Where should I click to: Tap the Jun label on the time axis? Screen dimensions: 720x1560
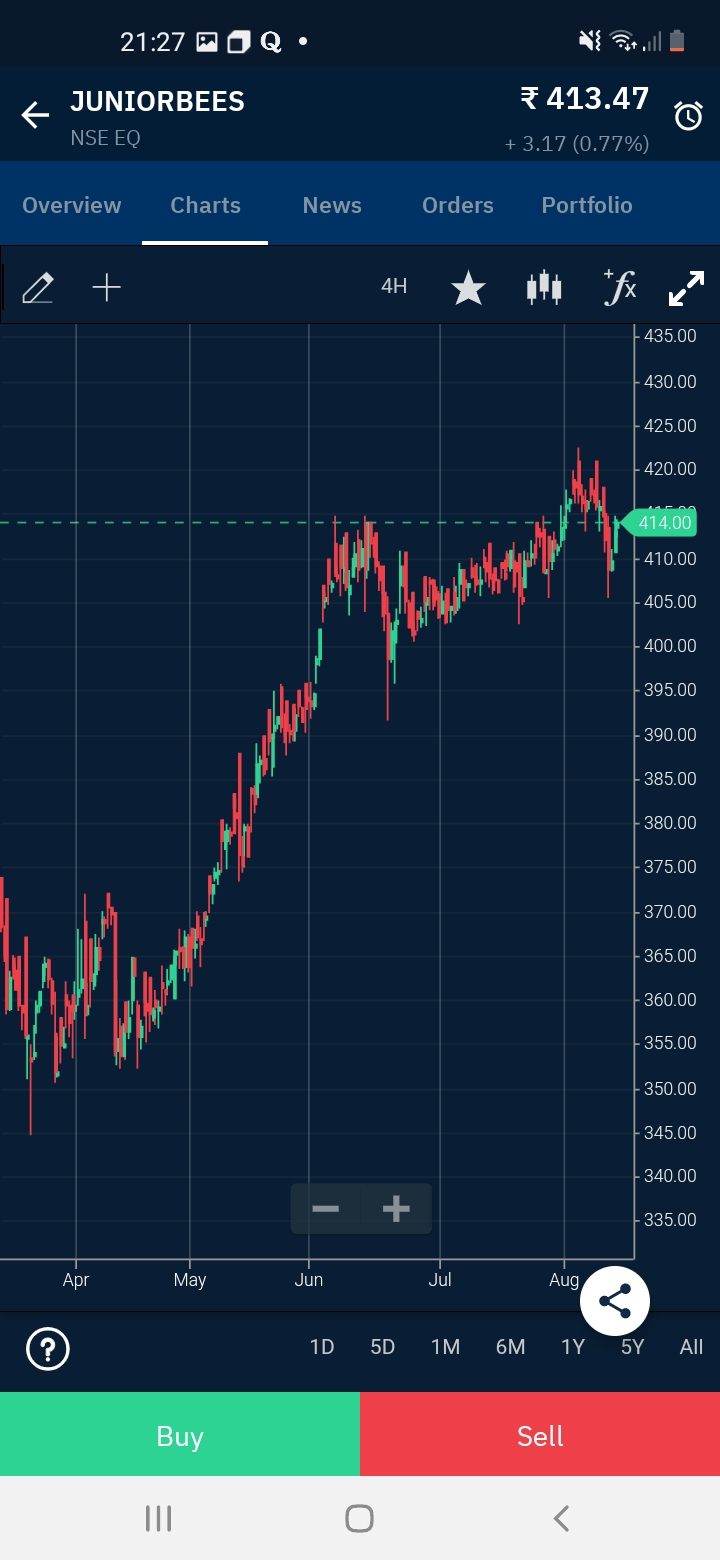click(309, 1279)
